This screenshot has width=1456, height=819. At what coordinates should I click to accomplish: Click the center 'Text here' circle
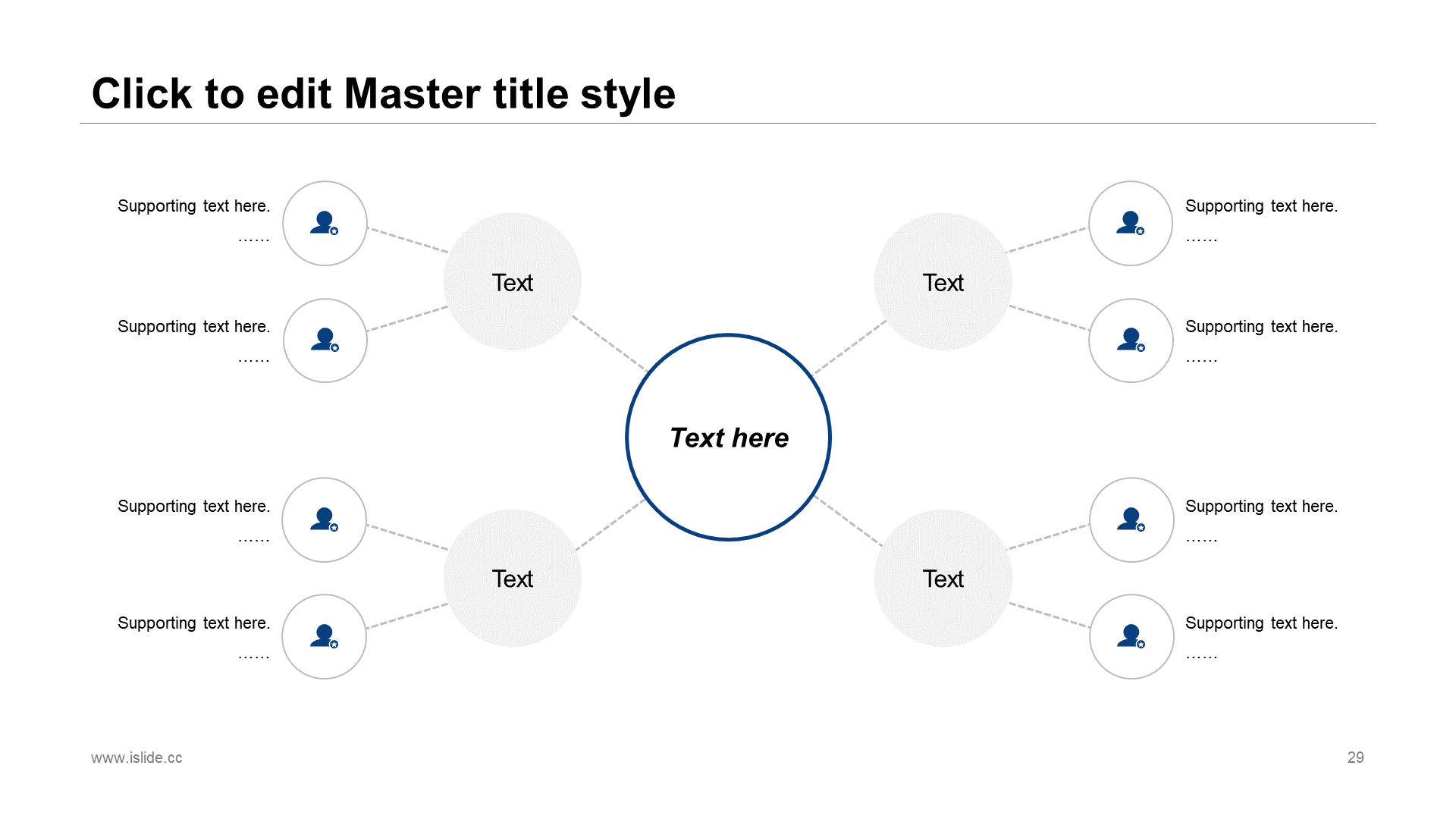coord(728,437)
